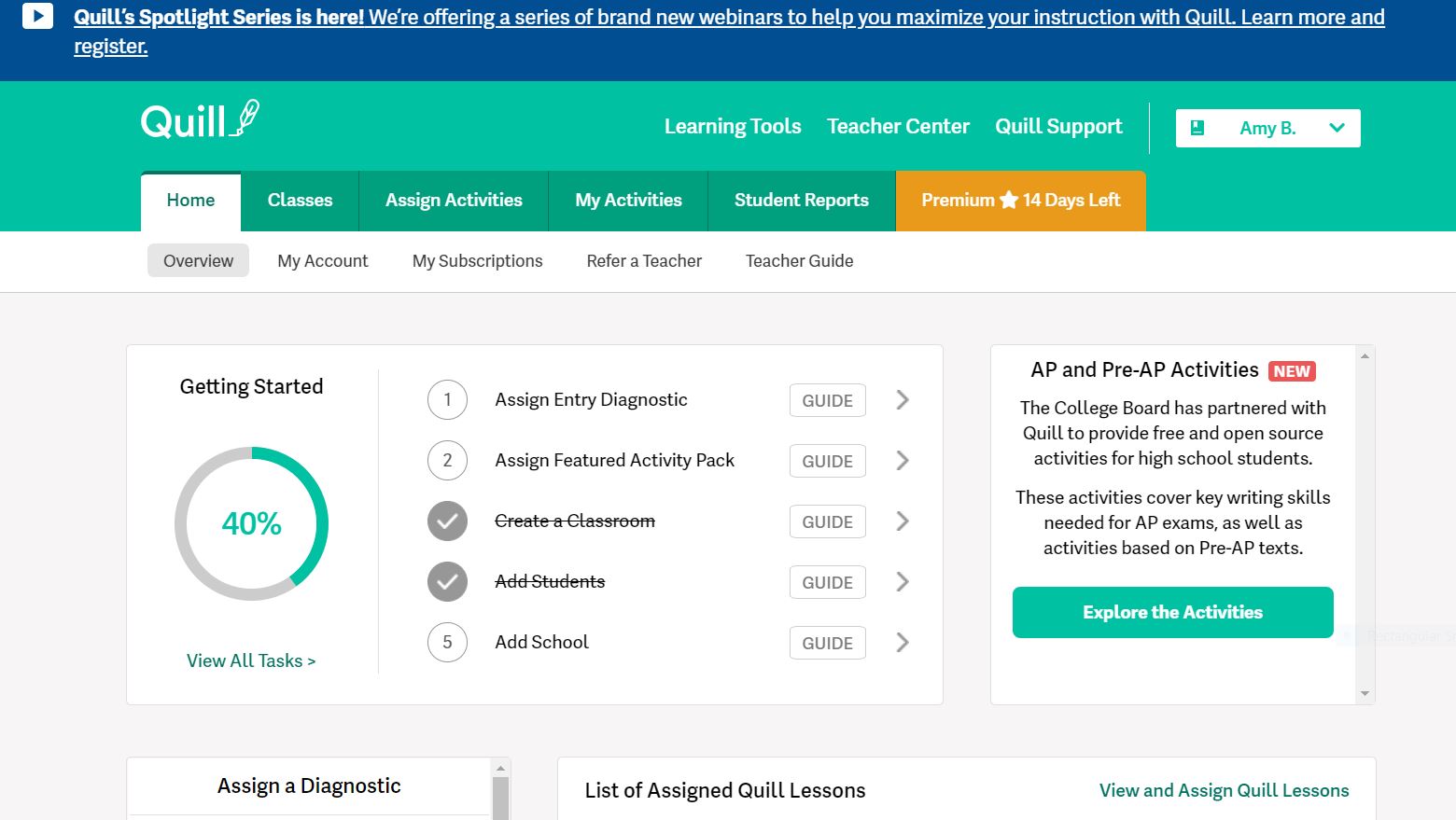Image resolution: width=1456 pixels, height=820 pixels.
Task: Click the Spotlight Series banner link
Action: point(729,31)
